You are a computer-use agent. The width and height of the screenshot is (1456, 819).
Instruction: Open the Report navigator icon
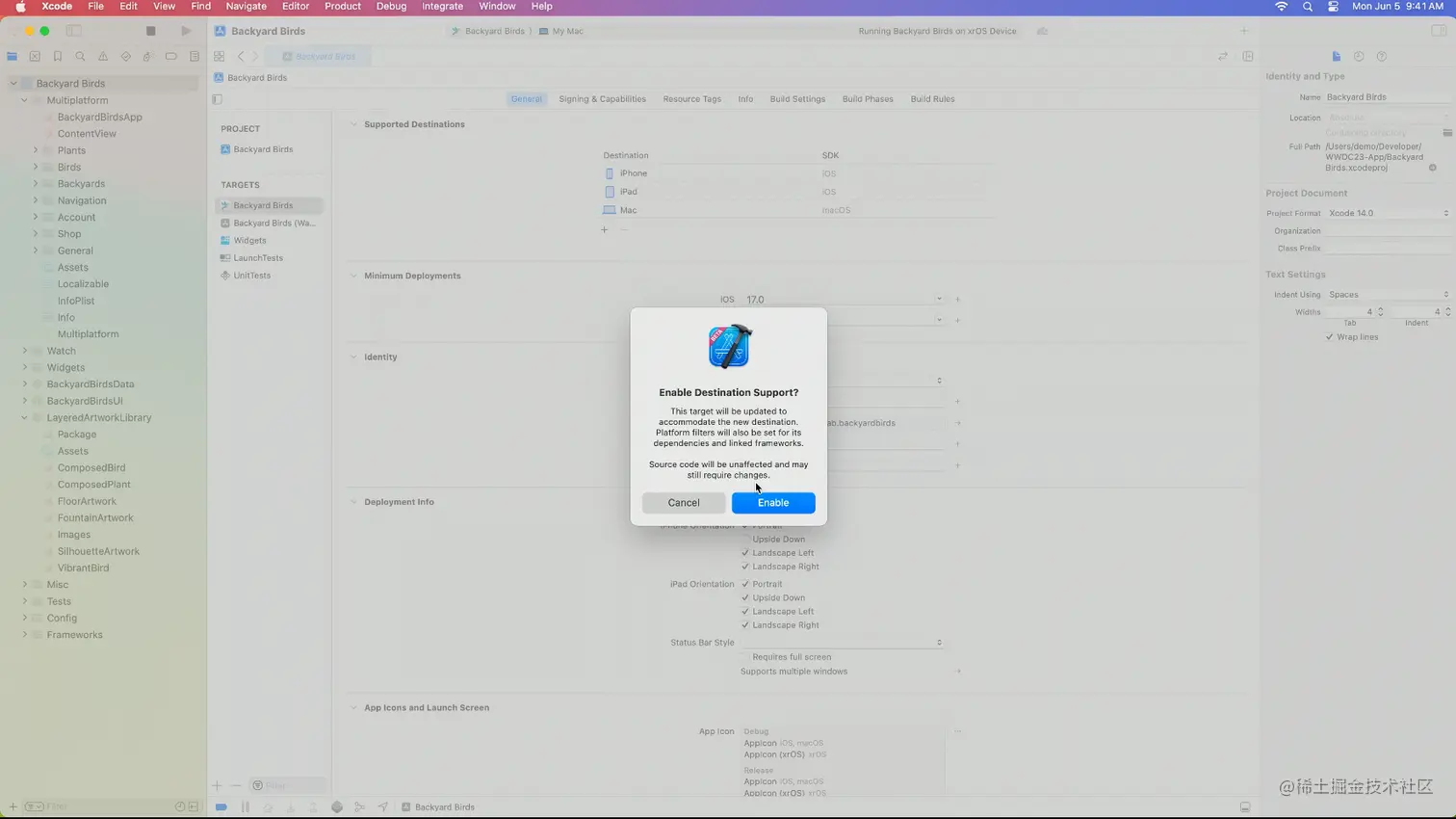[x=195, y=57]
